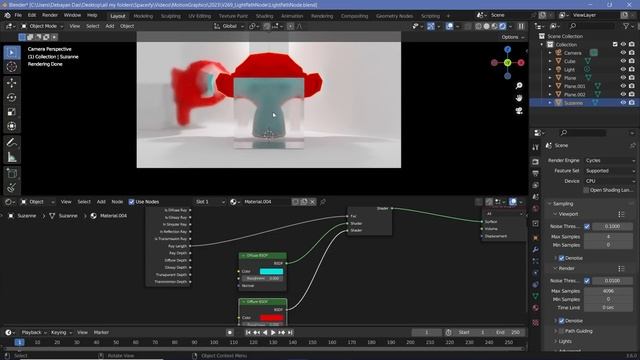Open the node editor Add menu
640x360 pixels.
101,202
